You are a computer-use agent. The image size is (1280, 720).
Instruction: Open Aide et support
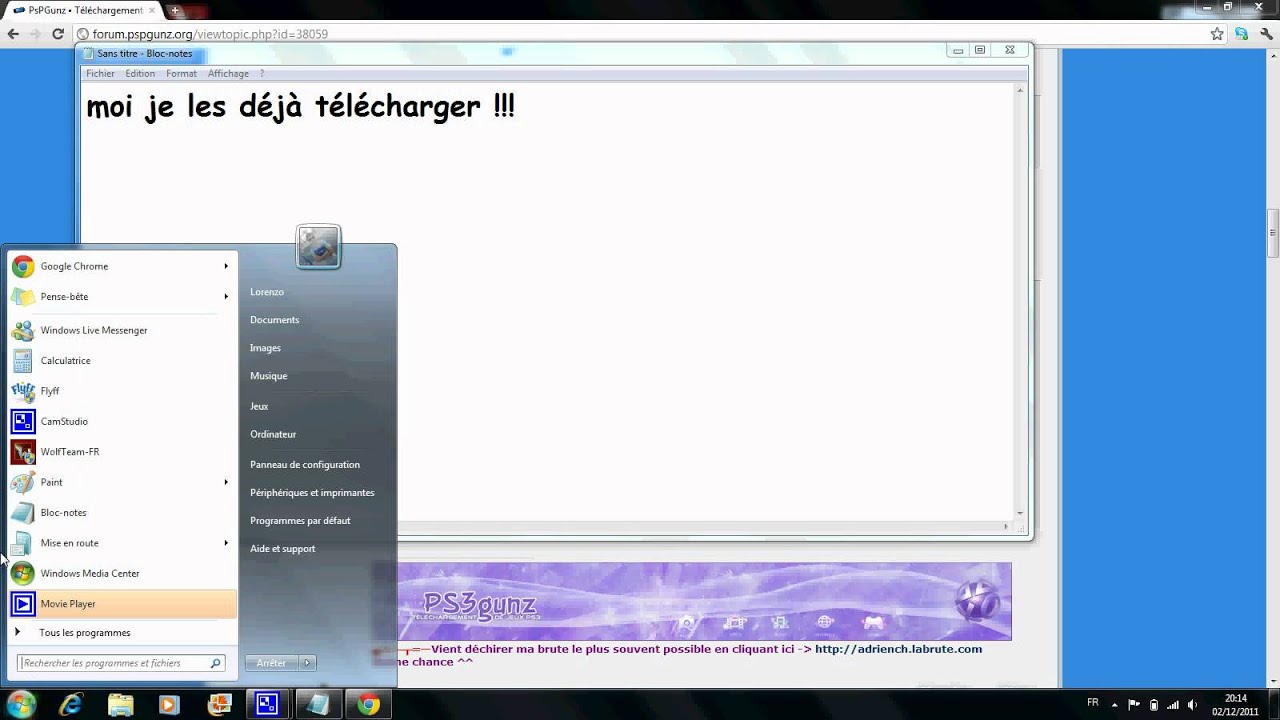click(x=283, y=549)
